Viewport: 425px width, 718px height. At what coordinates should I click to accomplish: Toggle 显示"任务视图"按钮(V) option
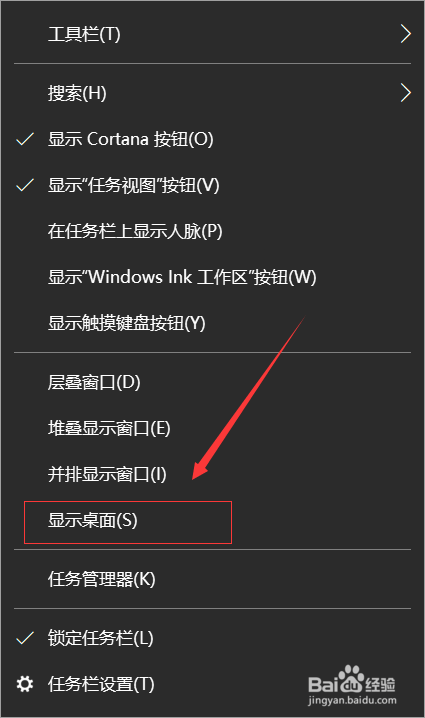(212, 185)
